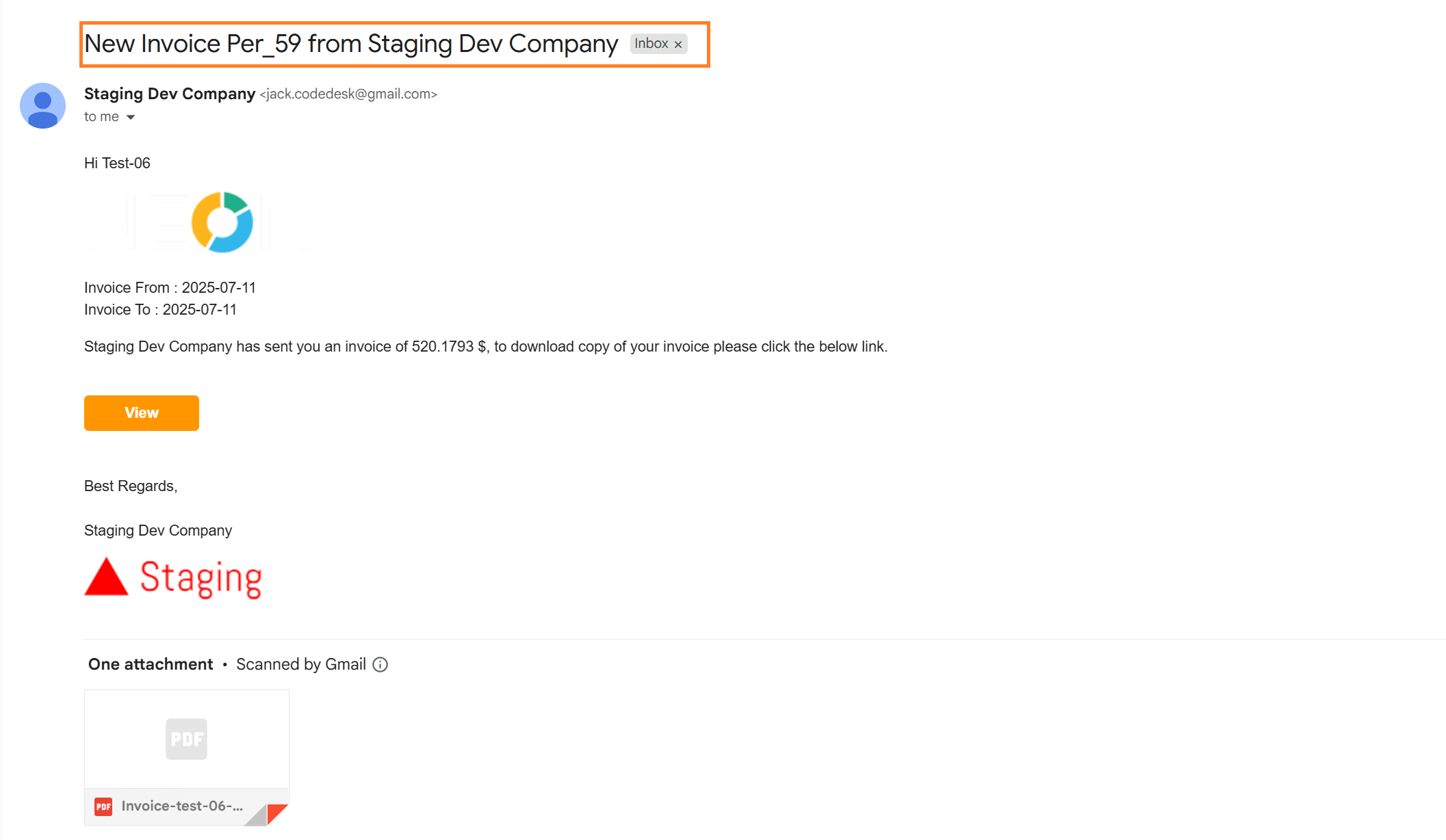Open the gray PDF attachment preview
The image size is (1446, 840).
point(187,739)
